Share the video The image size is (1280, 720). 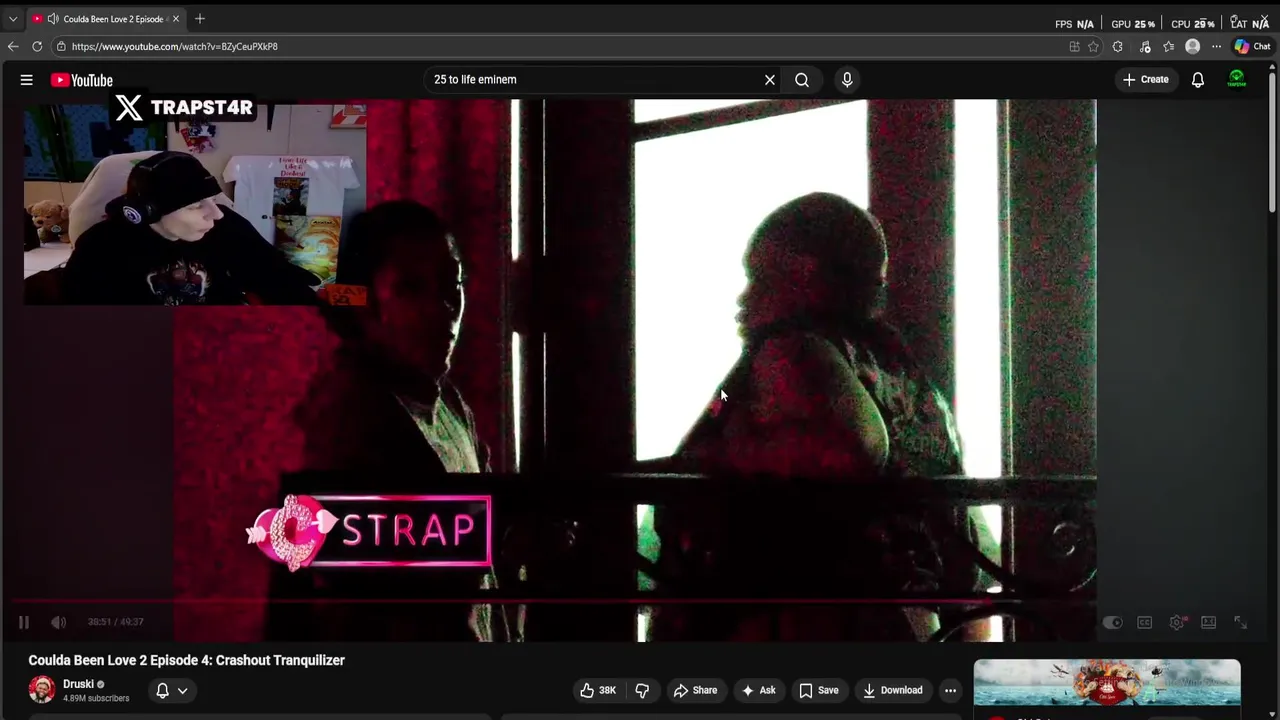695,690
